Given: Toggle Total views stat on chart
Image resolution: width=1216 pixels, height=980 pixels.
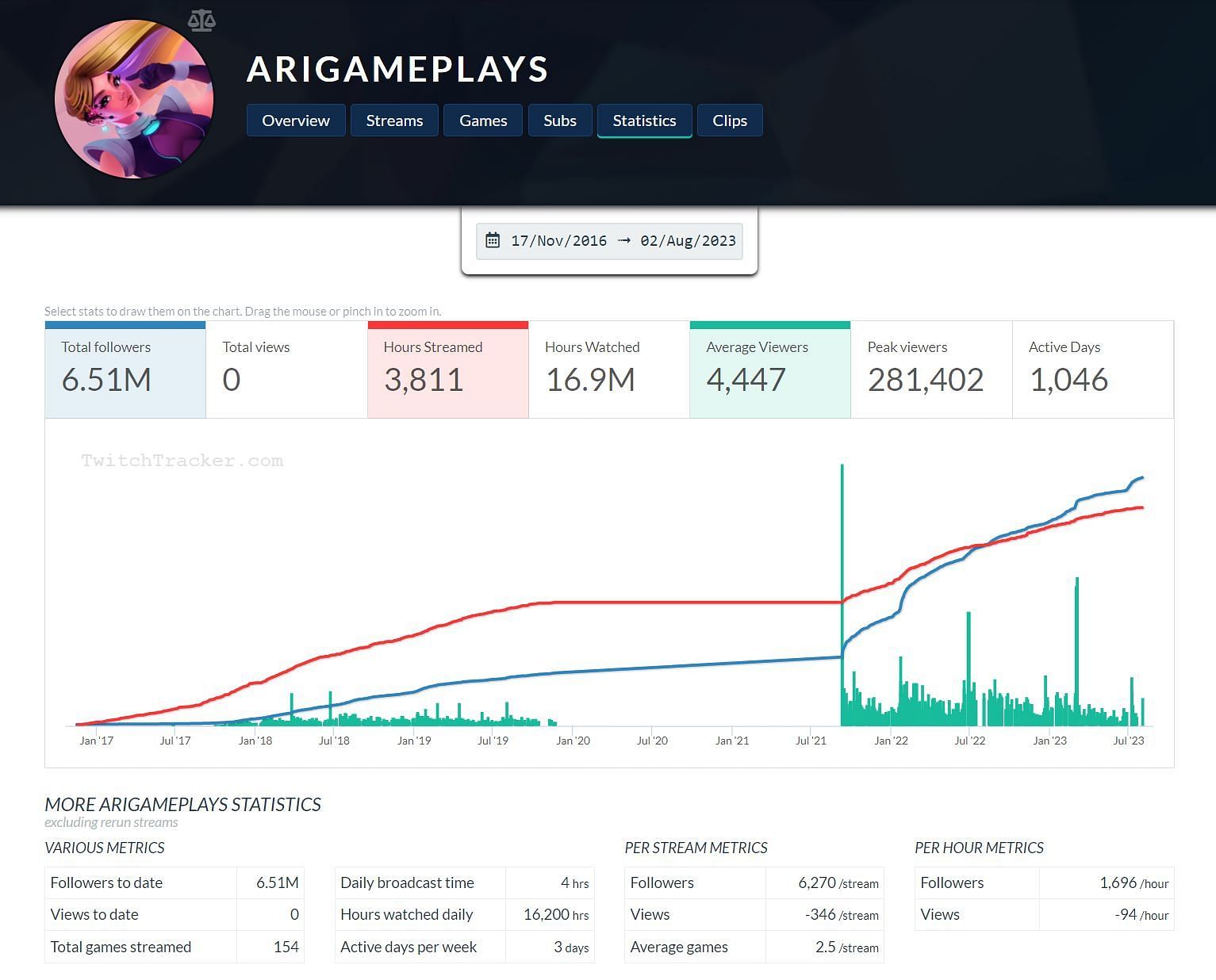Looking at the screenshot, I should click(x=286, y=369).
